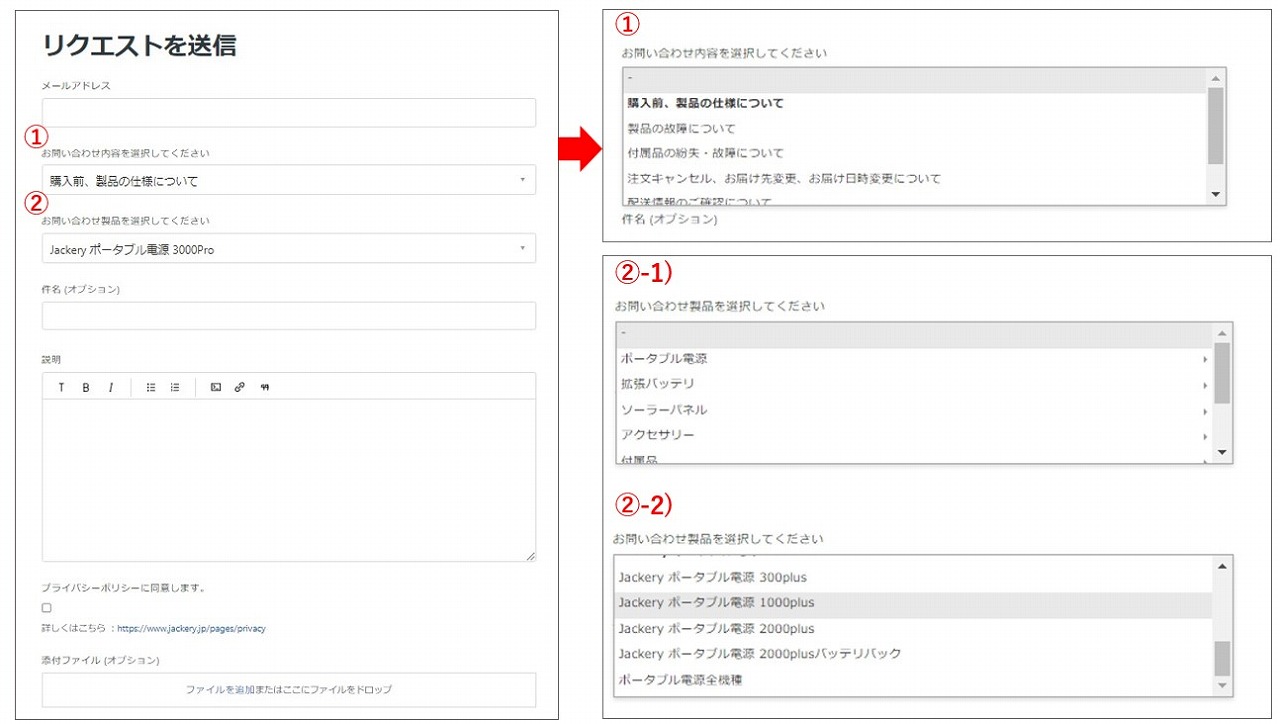Open the jackery.jp privacy policy link
This screenshot has width=1280, height=724.
[x=191, y=629]
